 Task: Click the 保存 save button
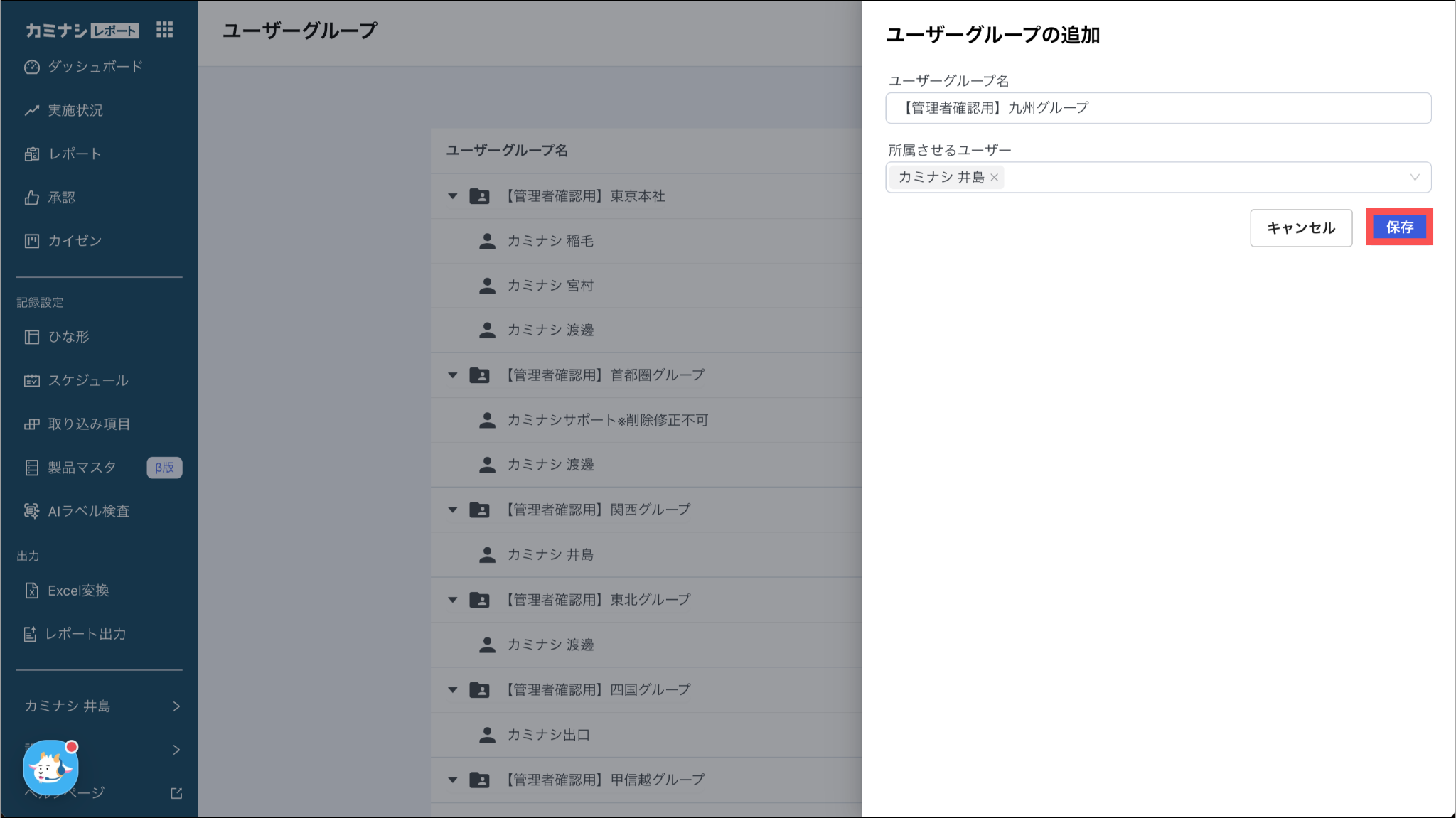pos(1399,227)
